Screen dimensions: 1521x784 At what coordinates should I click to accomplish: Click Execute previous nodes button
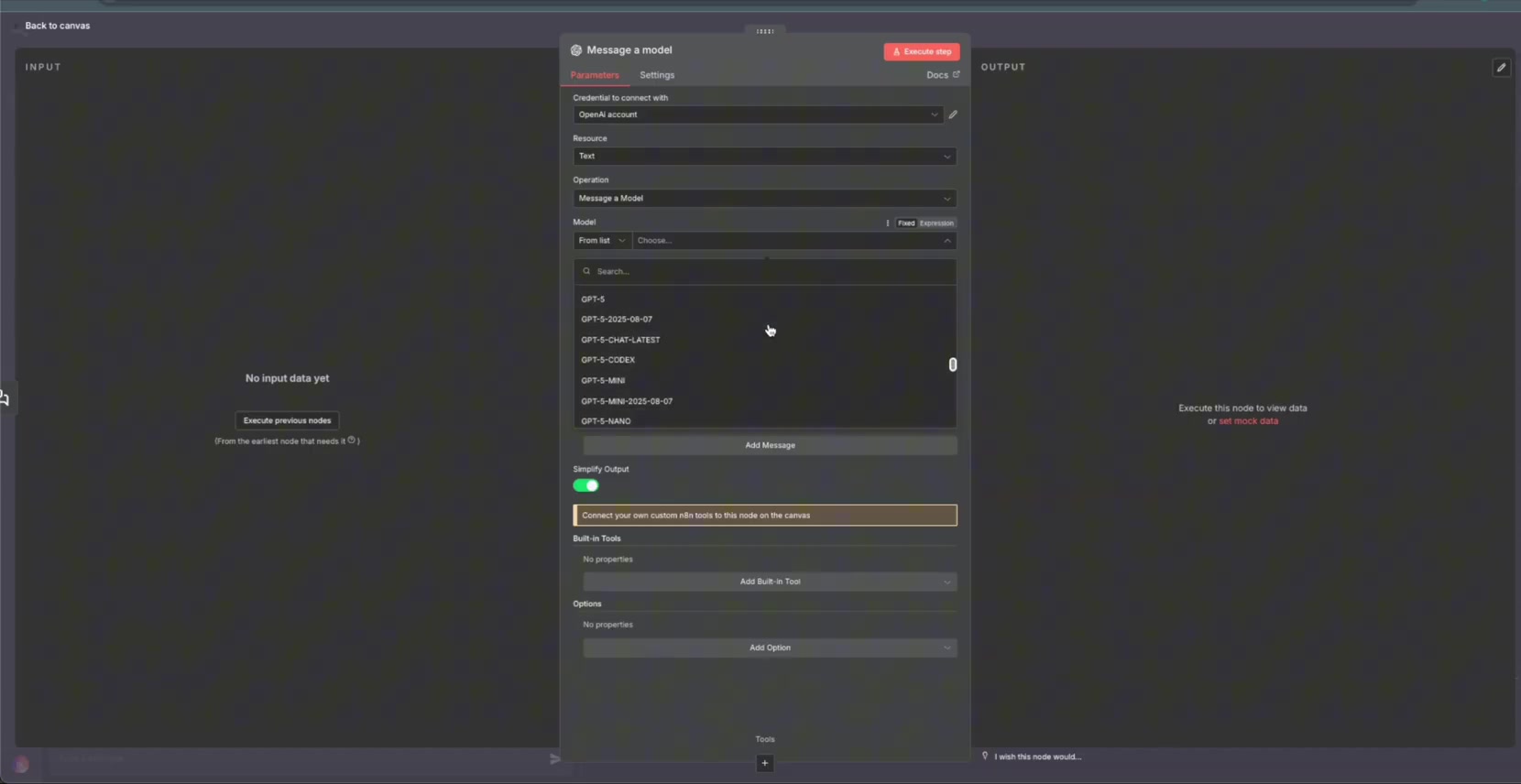click(x=287, y=420)
